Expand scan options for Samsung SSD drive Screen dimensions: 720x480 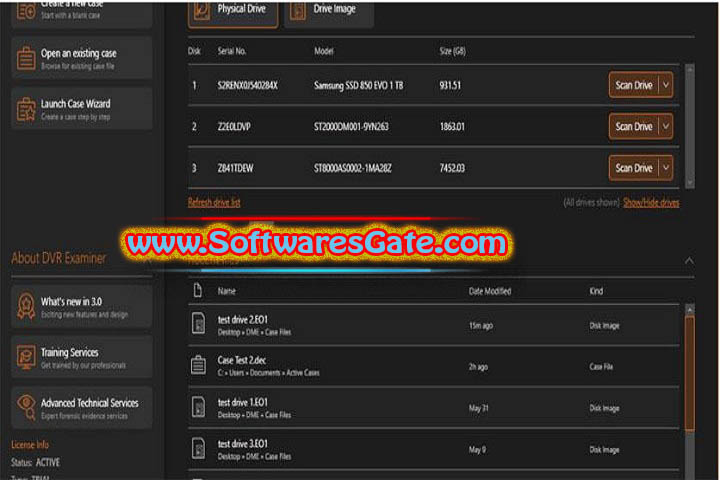coord(666,85)
